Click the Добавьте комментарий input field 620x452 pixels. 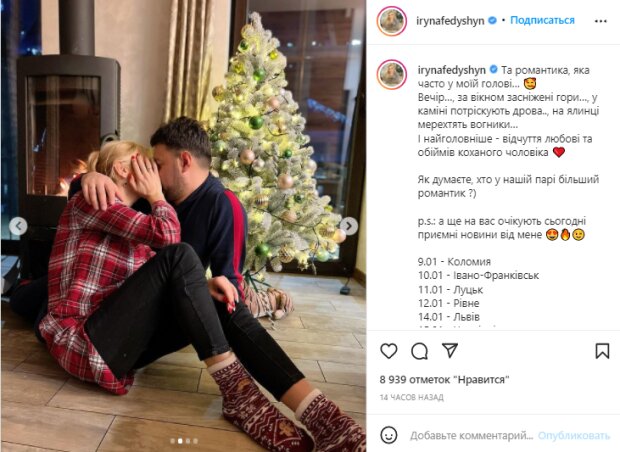tap(471, 435)
